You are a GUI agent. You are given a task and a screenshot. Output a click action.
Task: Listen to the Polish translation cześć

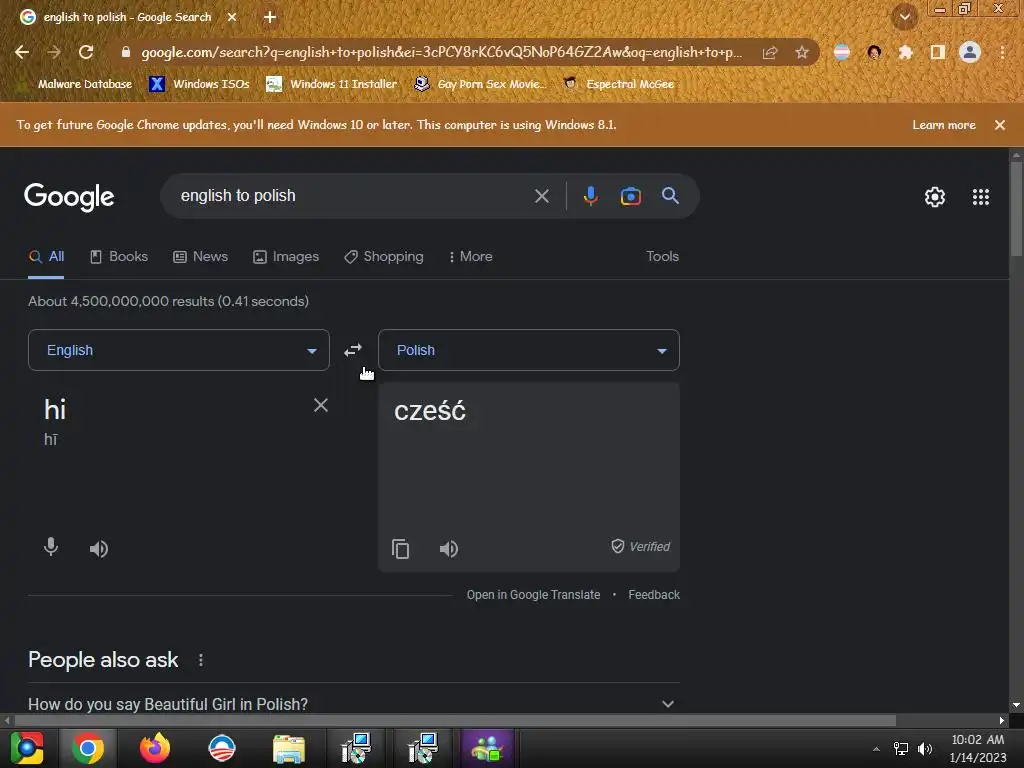(x=449, y=549)
